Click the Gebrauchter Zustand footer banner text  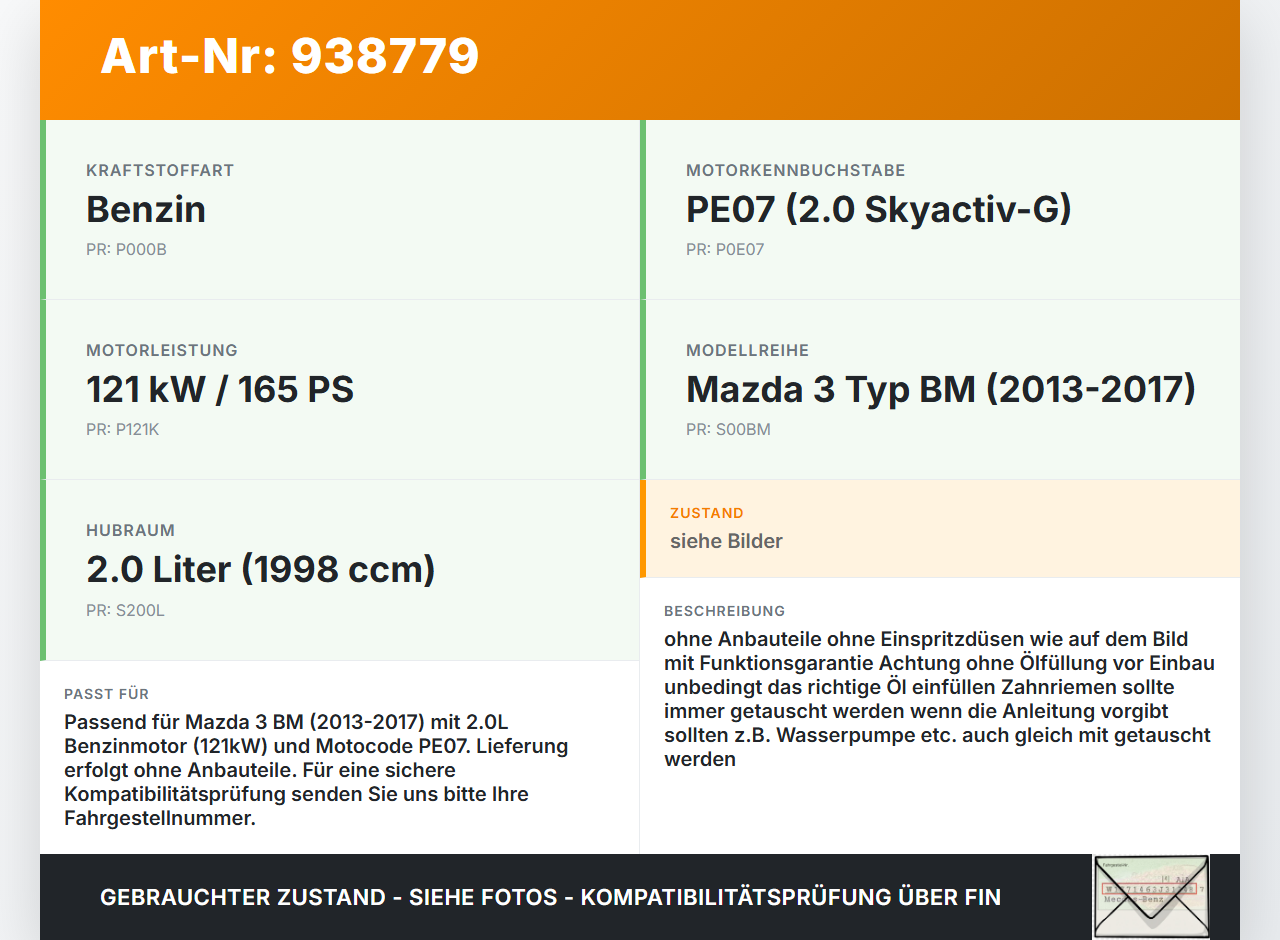[x=550, y=897]
